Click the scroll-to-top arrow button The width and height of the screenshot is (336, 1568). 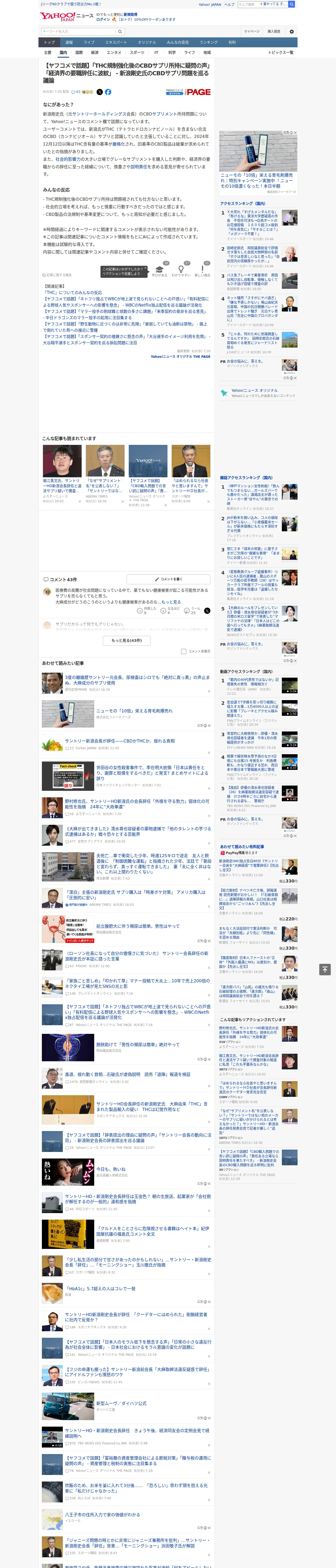click(325, 969)
